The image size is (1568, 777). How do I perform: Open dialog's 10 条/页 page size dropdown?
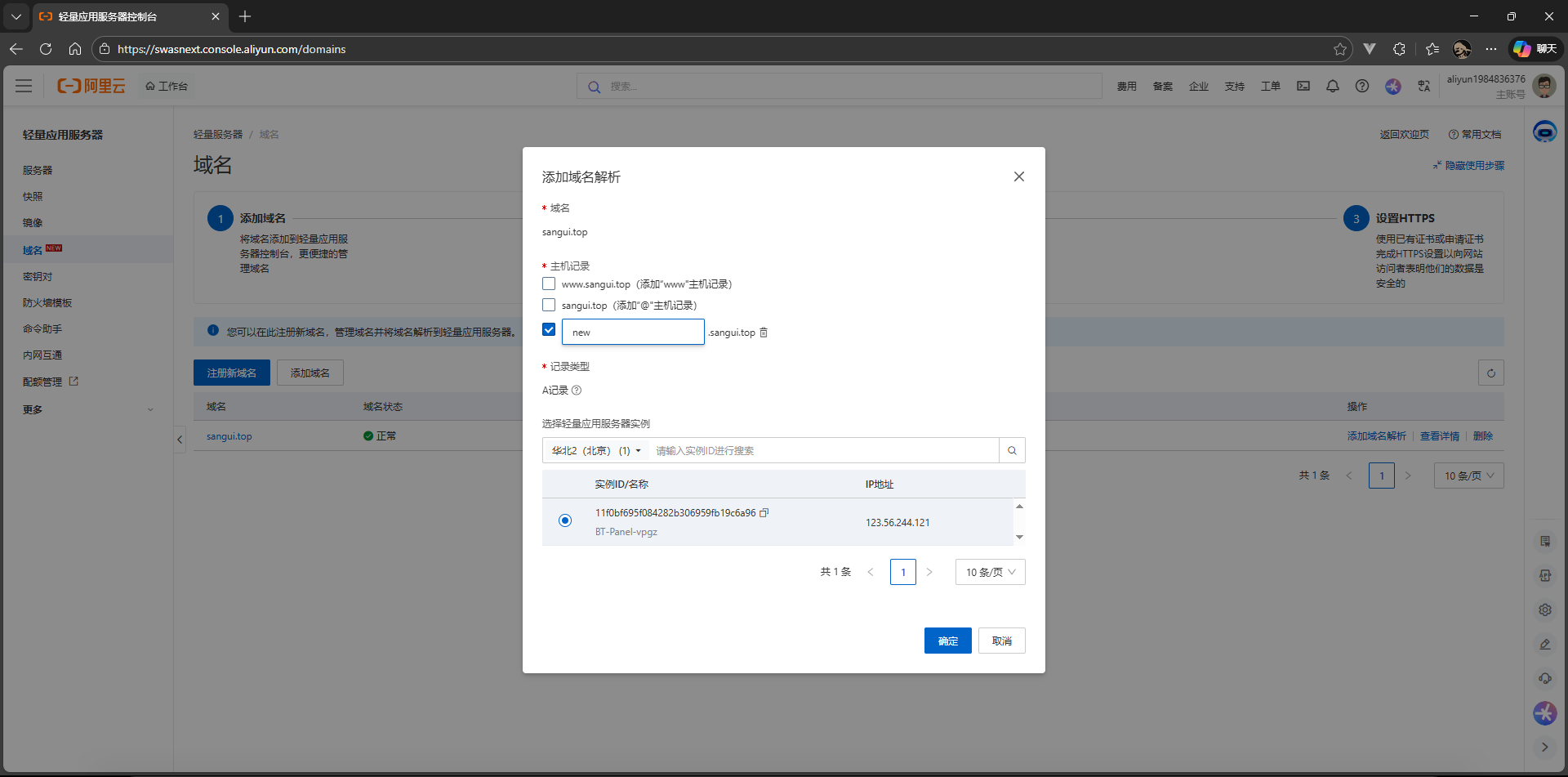click(990, 573)
